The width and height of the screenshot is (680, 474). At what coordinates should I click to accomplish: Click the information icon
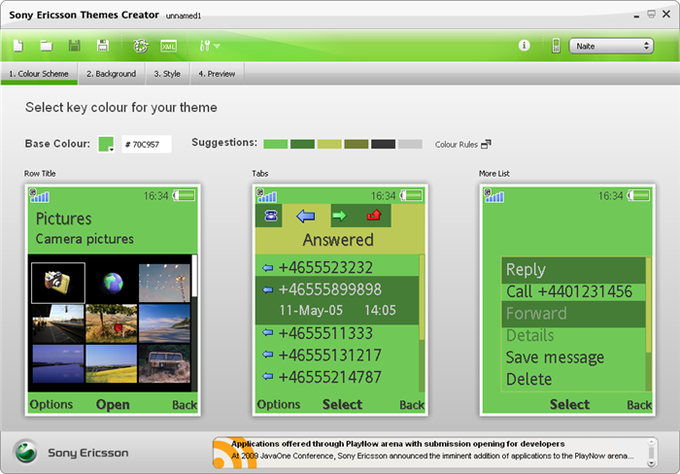524,45
